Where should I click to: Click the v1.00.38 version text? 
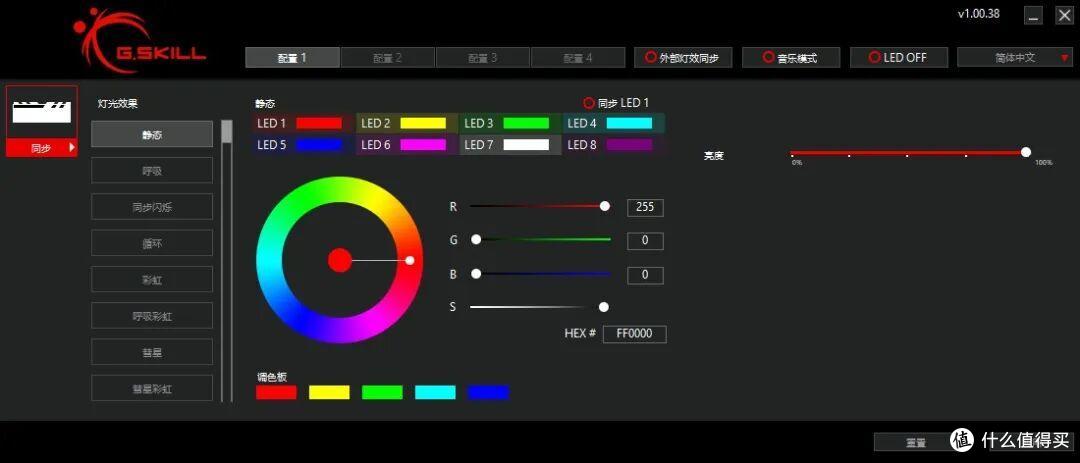[979, 14]
